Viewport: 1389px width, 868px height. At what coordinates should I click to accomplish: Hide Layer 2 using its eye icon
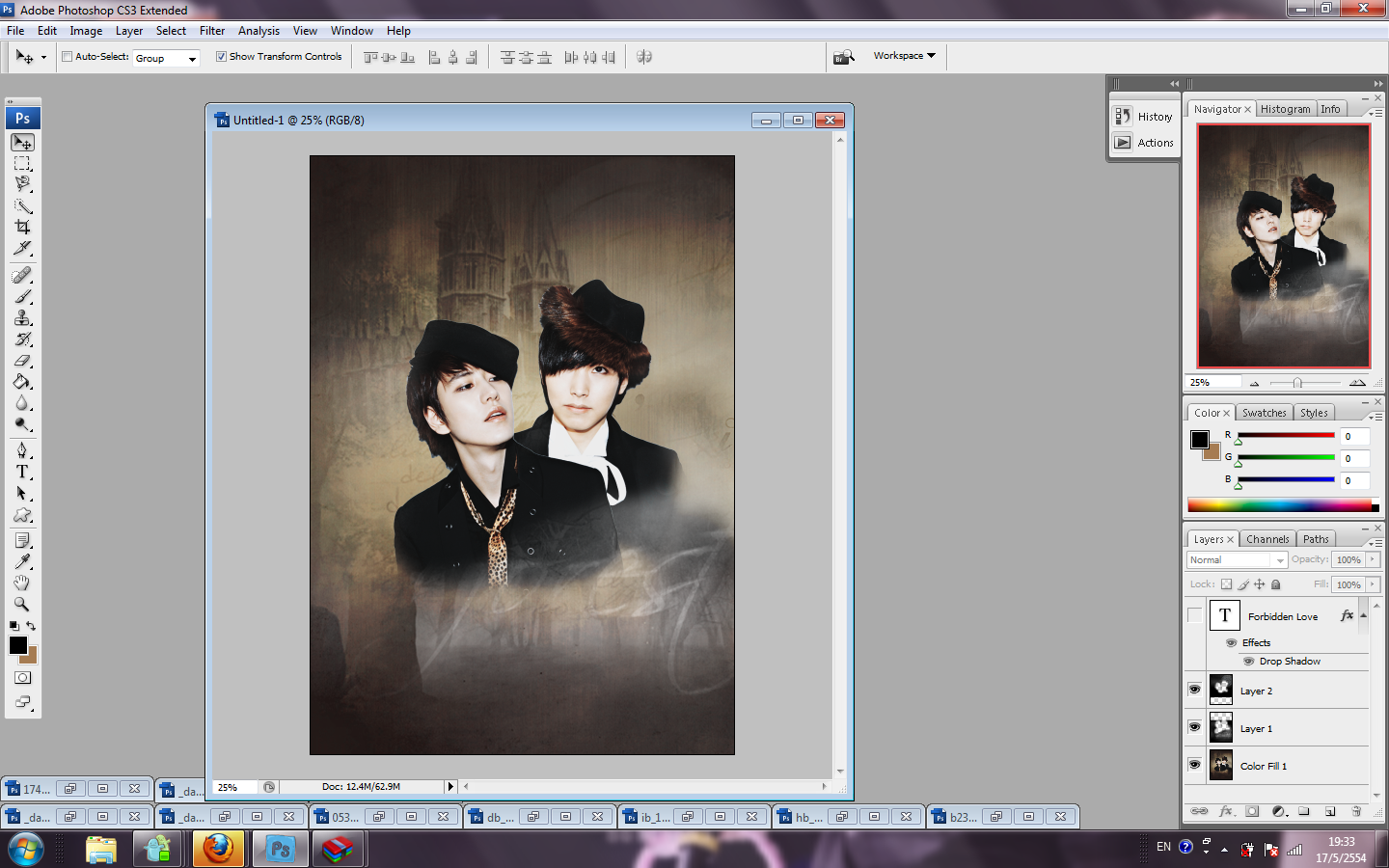click(x=1195, y=690)
